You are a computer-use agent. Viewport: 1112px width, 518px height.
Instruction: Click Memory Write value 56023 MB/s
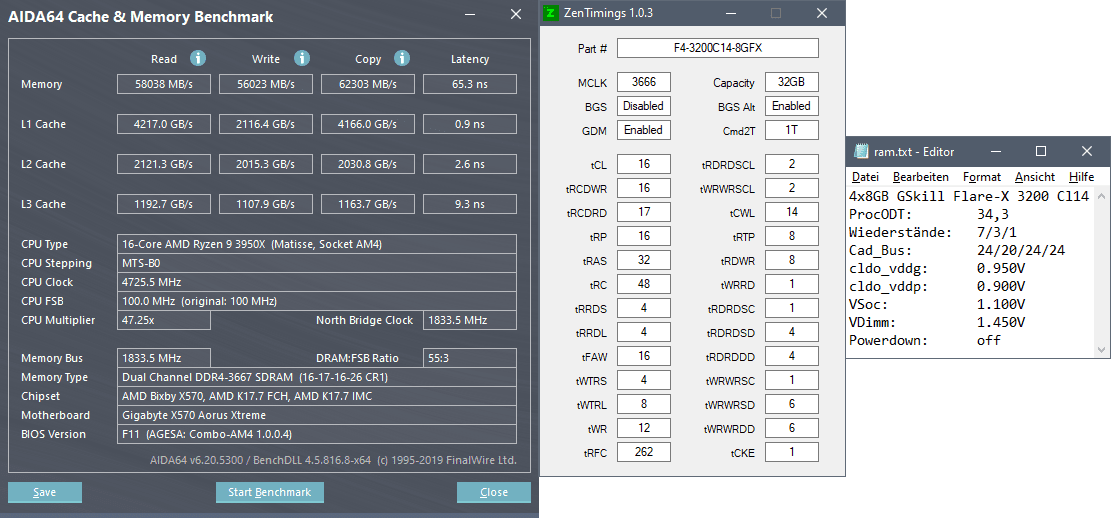coord(266,84)
